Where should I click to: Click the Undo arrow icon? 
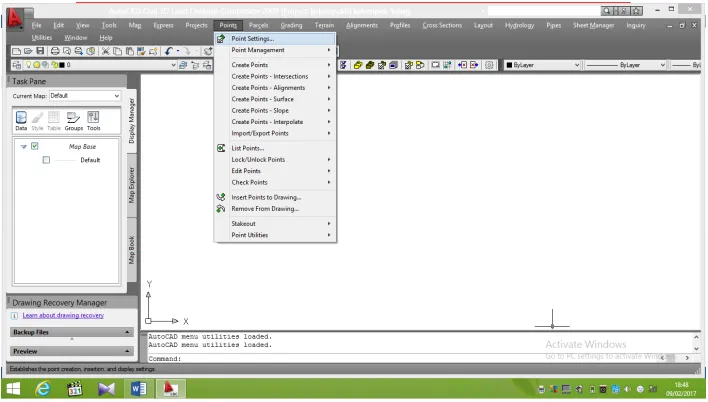click(169, 51)
